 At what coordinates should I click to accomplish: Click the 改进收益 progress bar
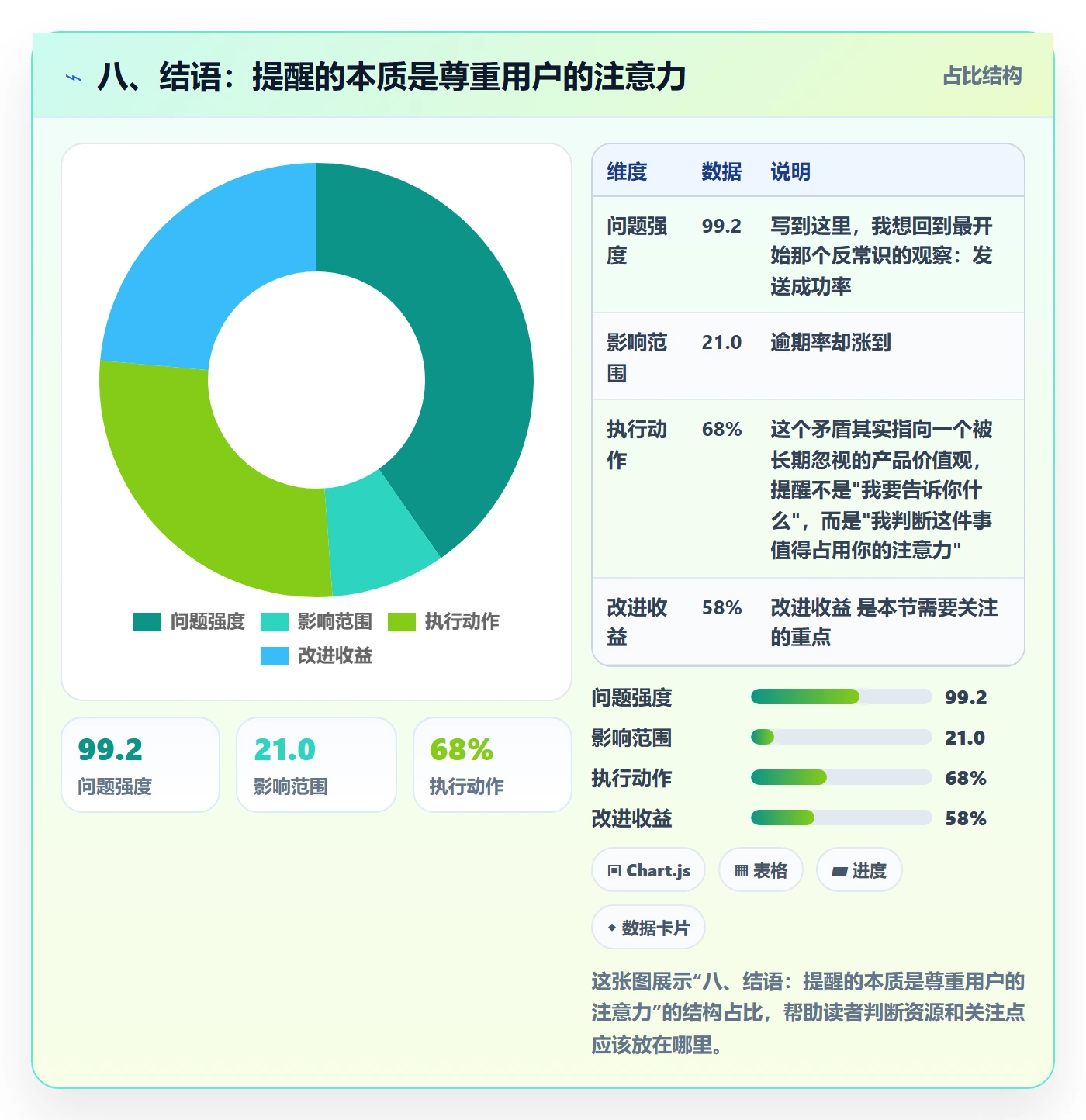(841, 818)
